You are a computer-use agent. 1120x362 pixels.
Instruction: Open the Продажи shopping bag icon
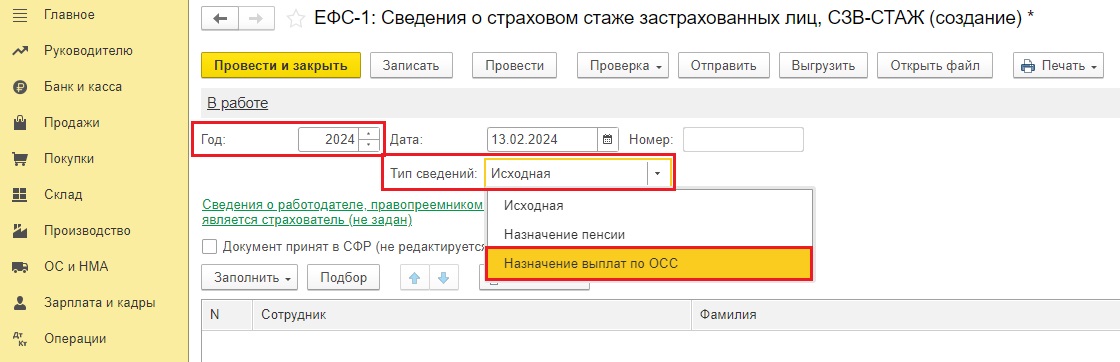point(20,123)
